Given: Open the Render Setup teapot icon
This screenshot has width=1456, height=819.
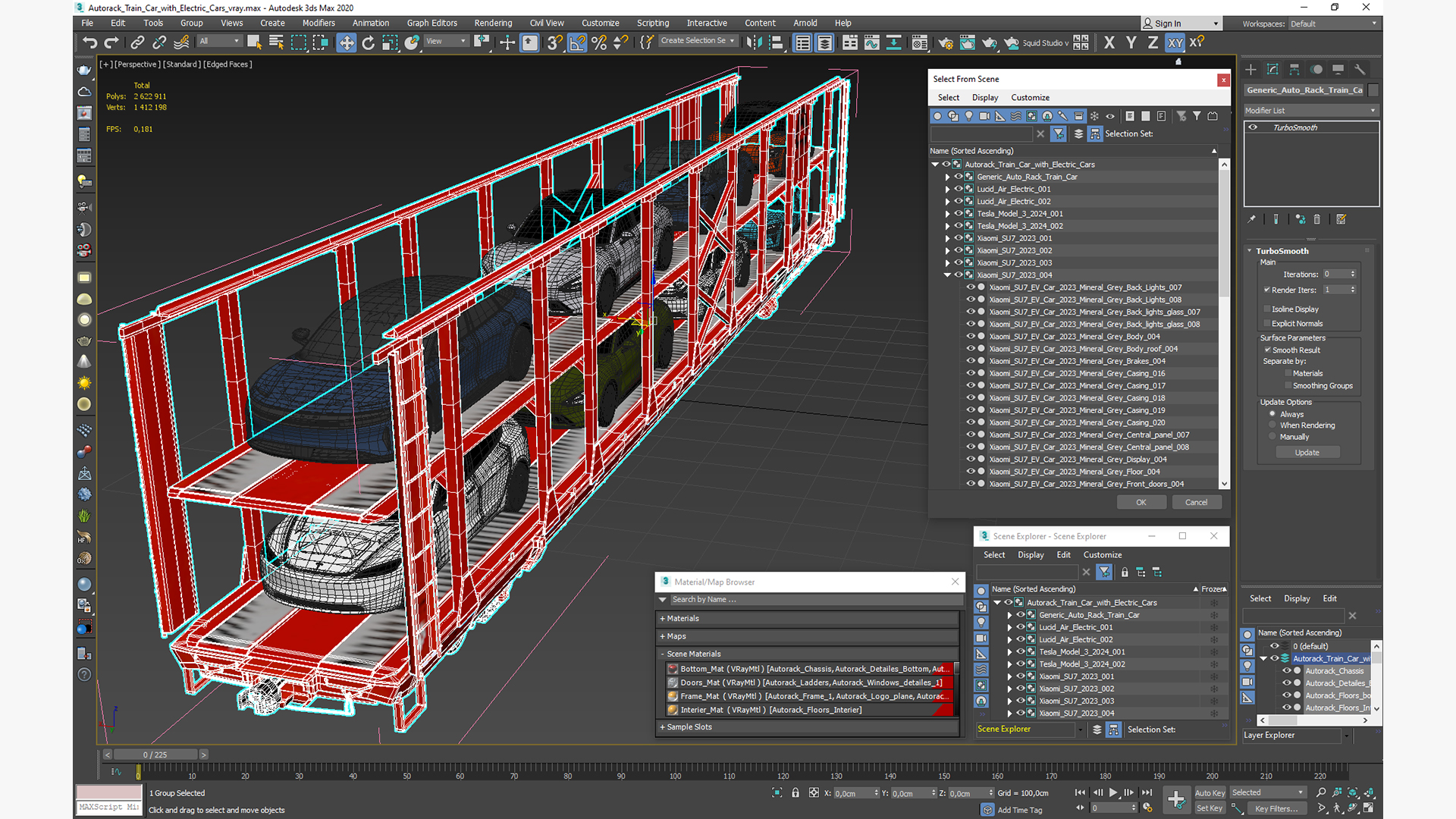Looking at the screenshot, I should coord(946,42).
